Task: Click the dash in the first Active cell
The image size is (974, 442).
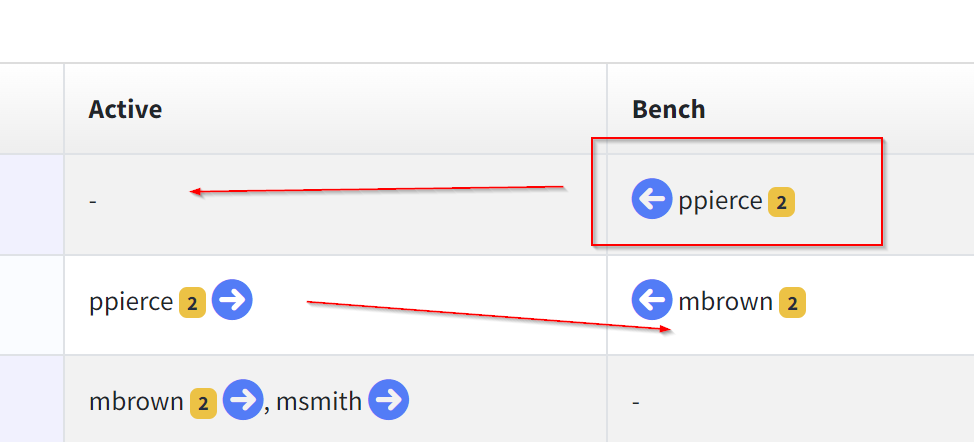Action: pos(93,202)
